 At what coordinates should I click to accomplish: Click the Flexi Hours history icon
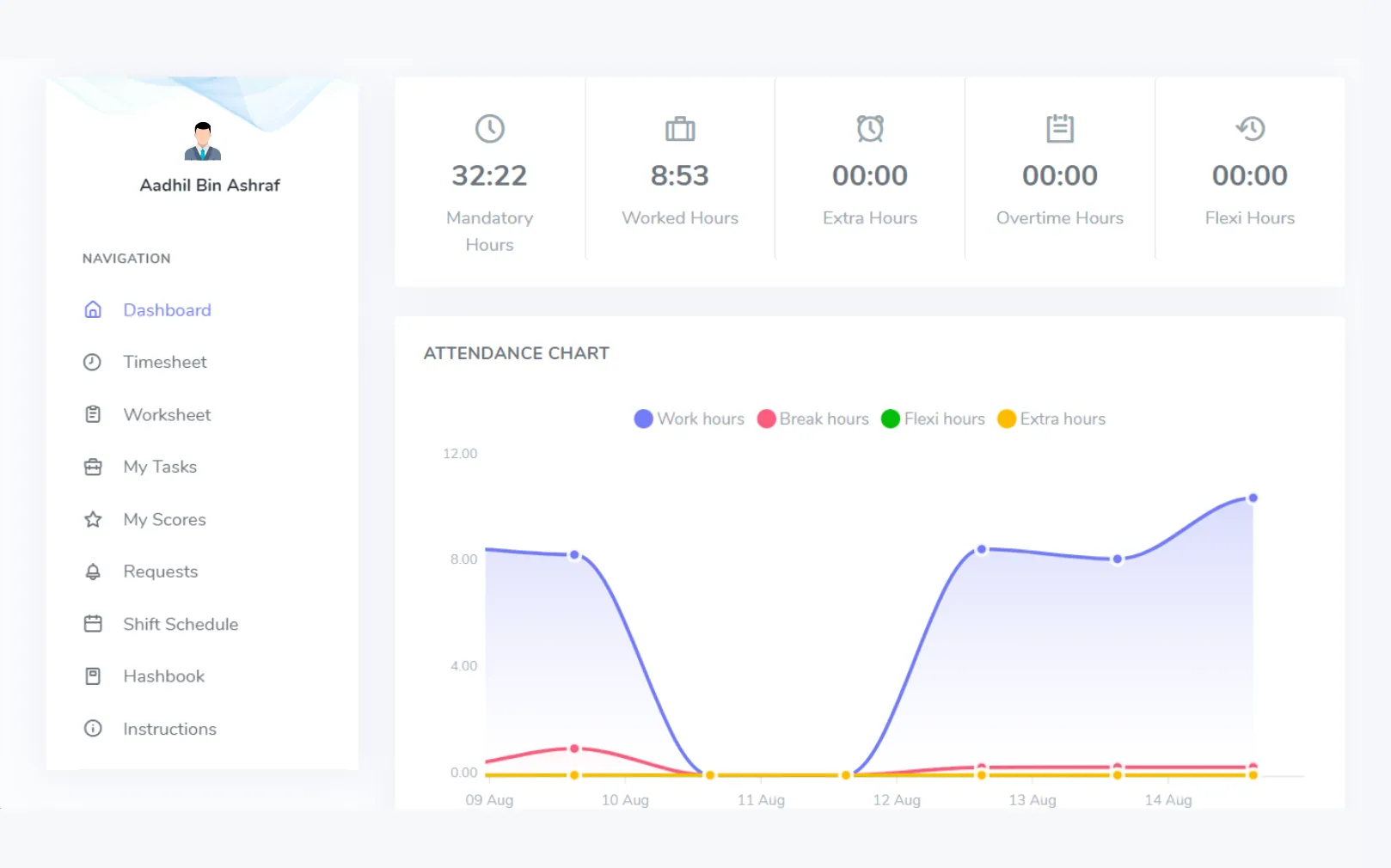(1250, 129)
